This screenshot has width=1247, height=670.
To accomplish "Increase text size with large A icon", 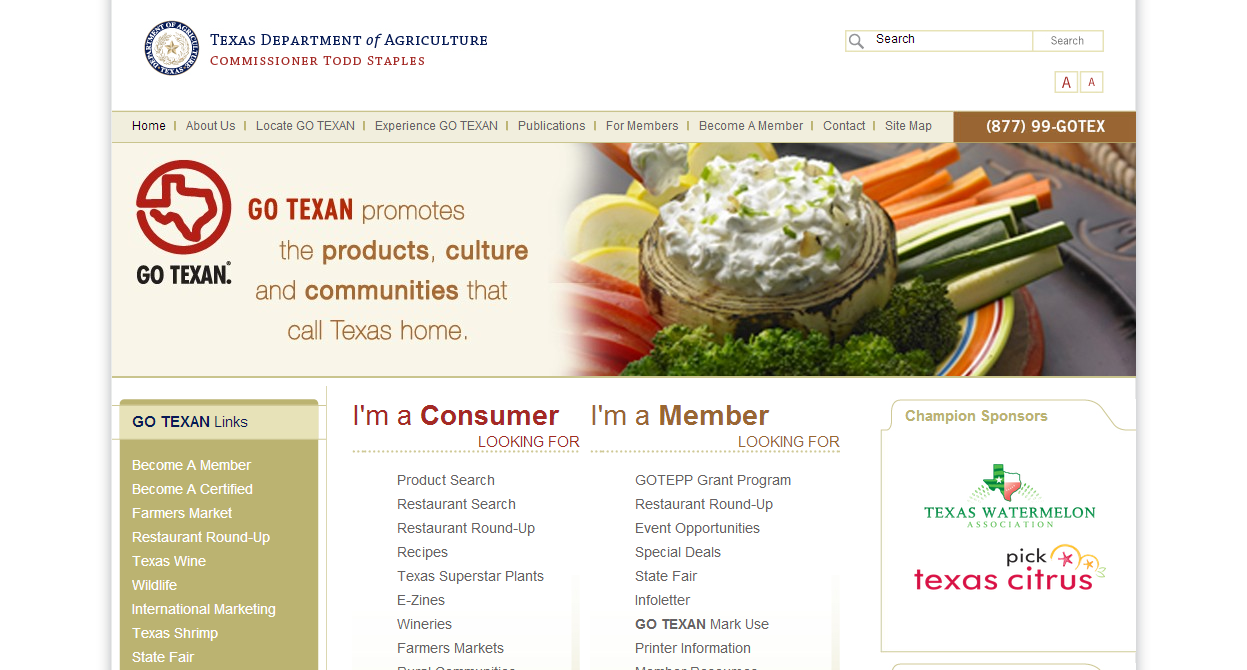I will click(1066, 82).
